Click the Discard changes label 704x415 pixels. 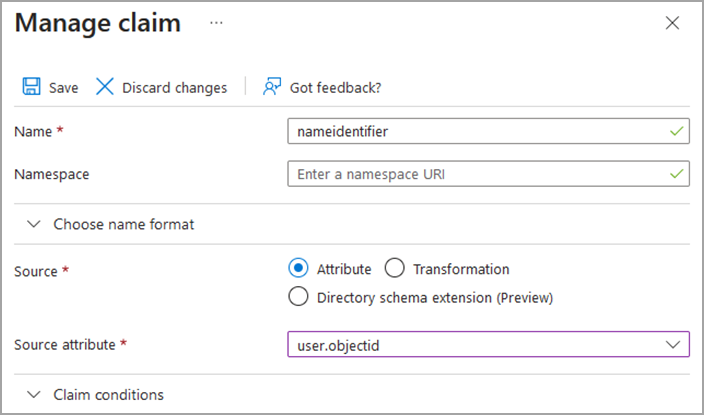pyautogui.click(x=174, y=88)
